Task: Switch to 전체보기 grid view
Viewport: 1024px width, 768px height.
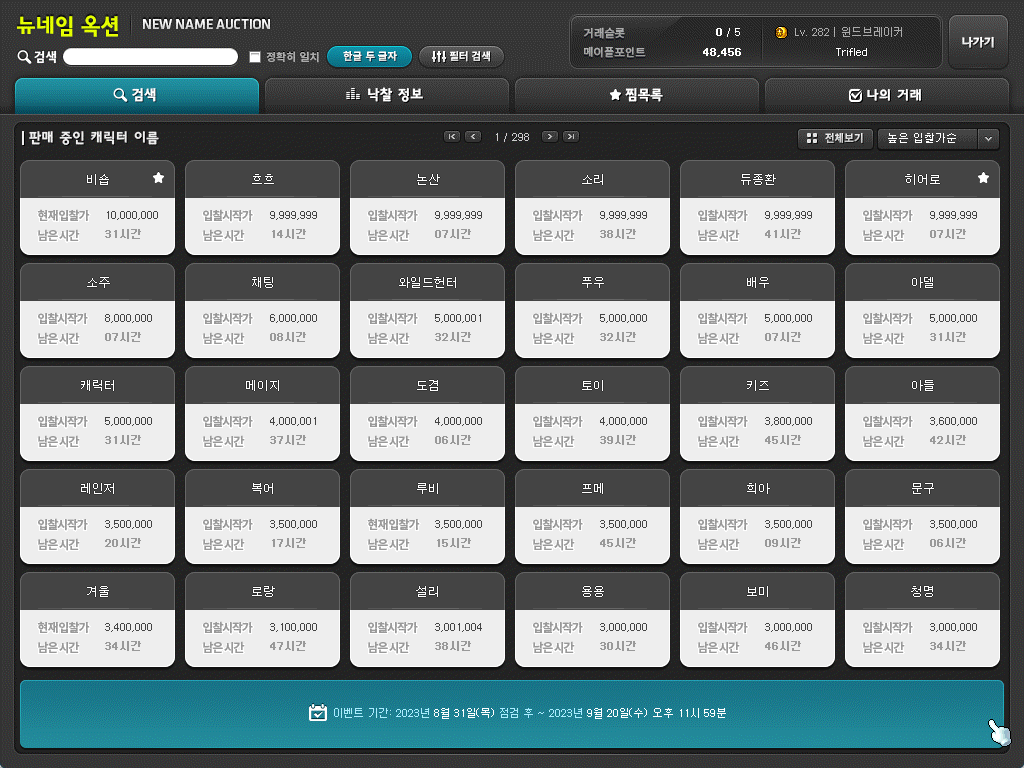Action: coord(836,139)
